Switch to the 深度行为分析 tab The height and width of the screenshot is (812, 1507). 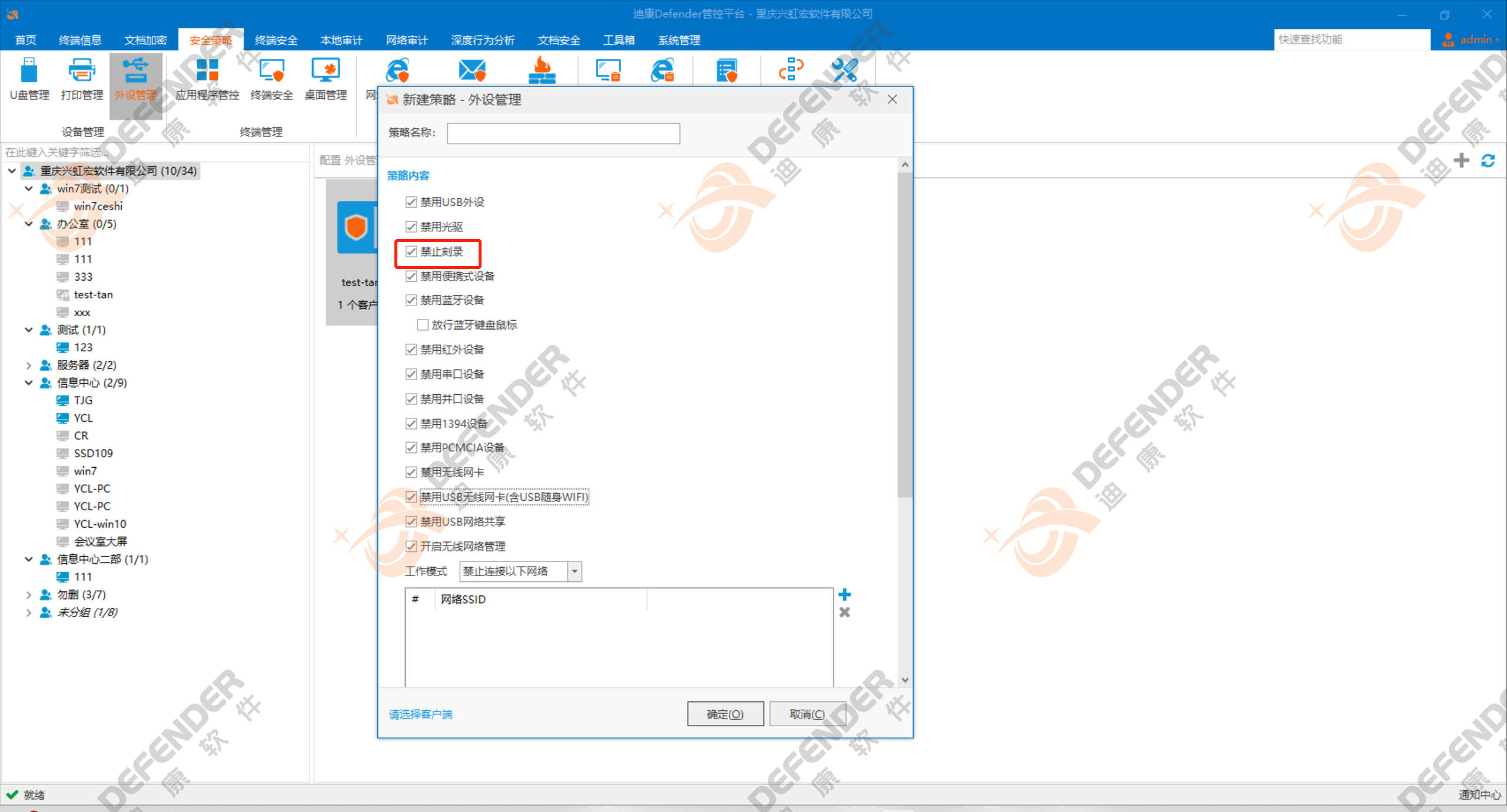(x=483, y=40)
